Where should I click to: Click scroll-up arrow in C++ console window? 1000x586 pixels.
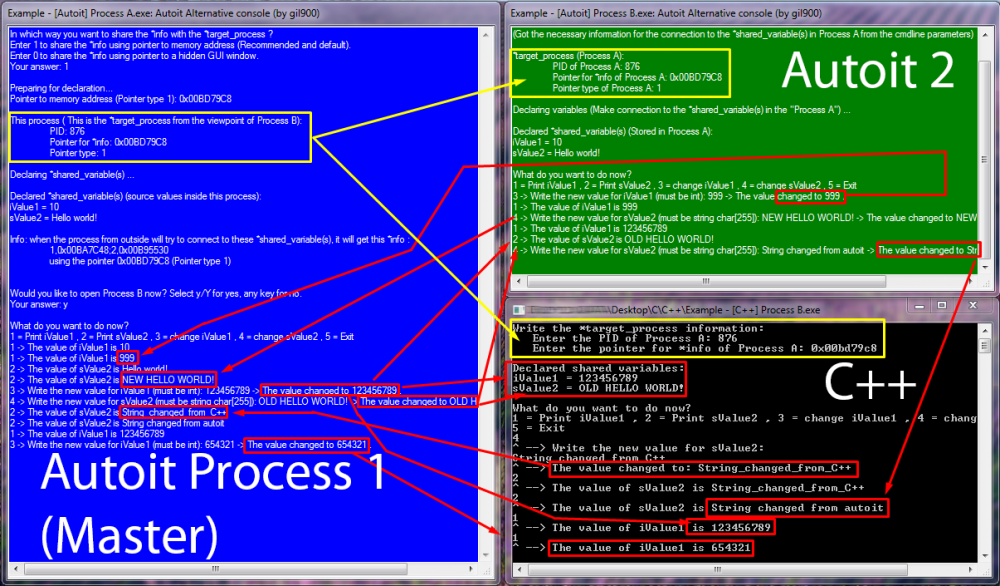pyautogui.click(x=984, y=330)
